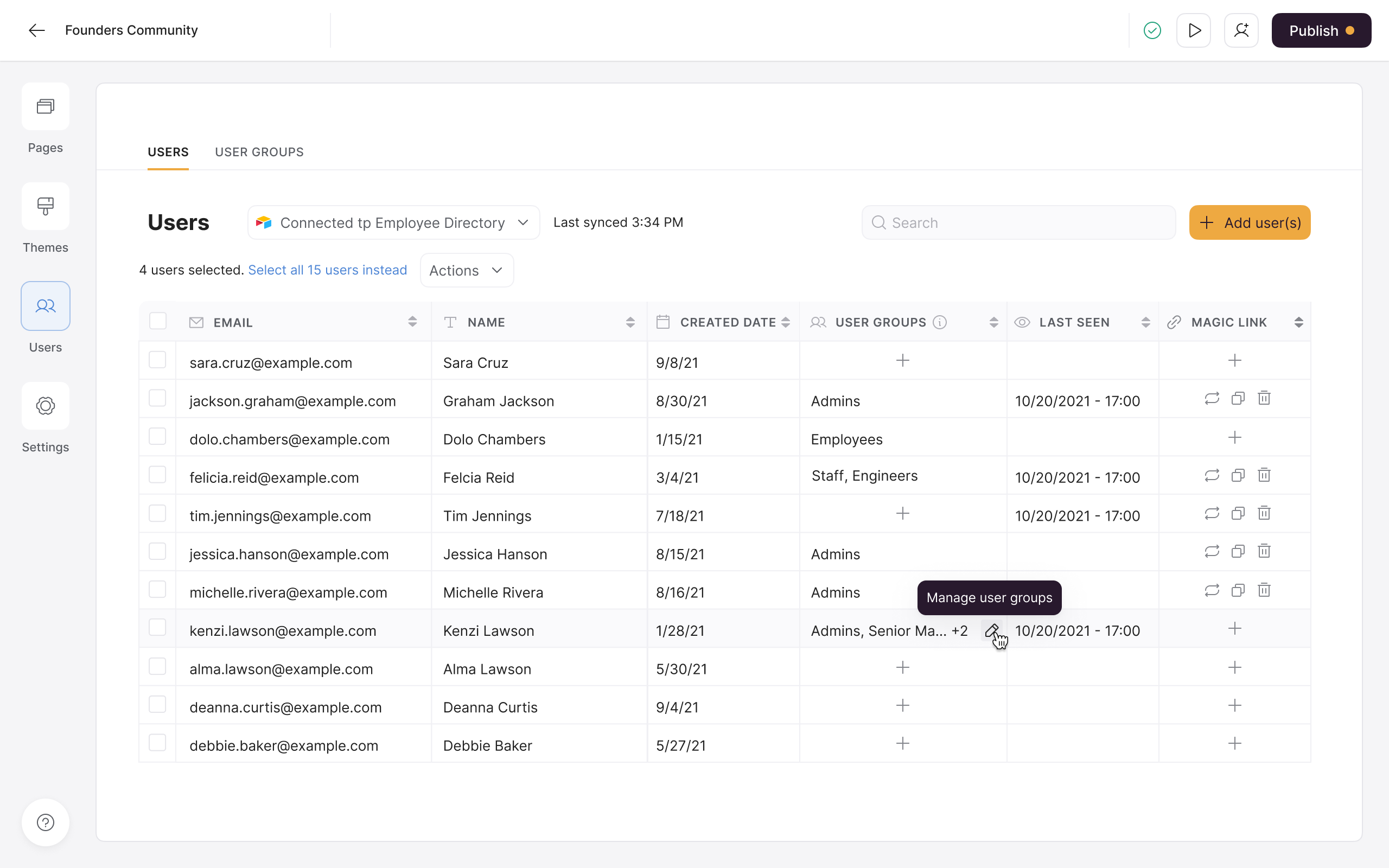Delete Graham Jackson's magic link

(1264, 398)
